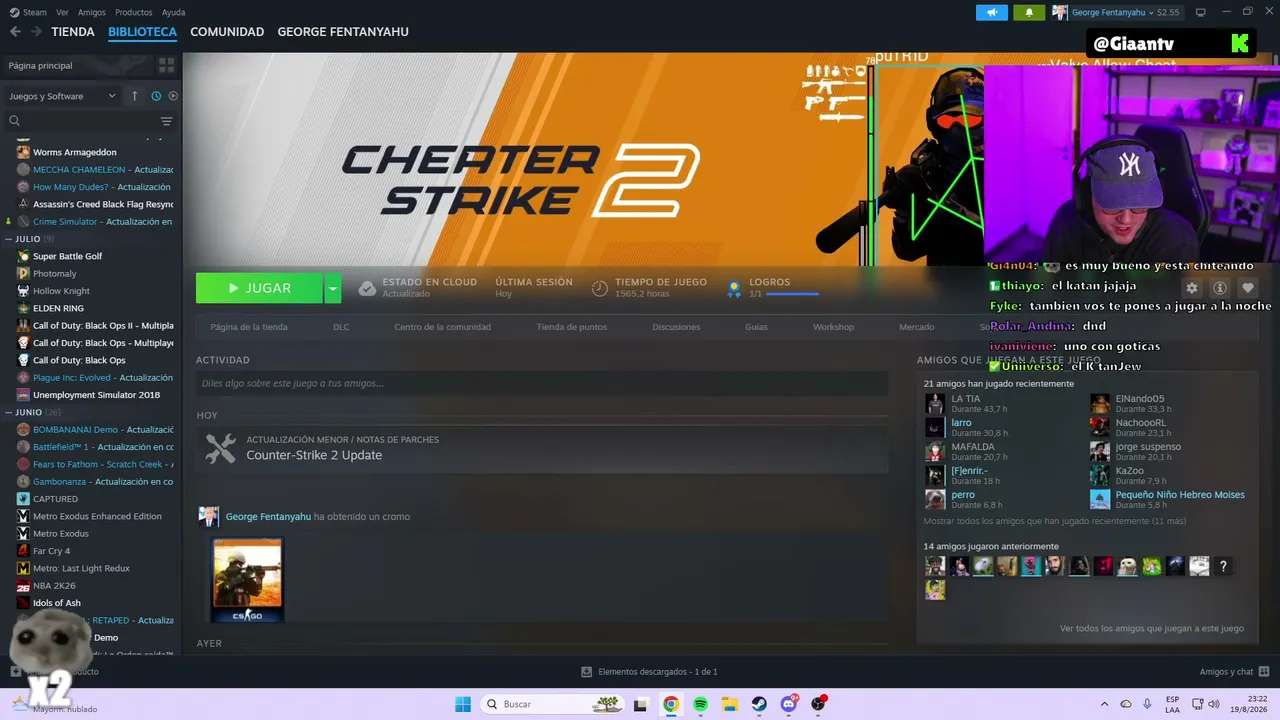The width and height of the screenshot is (1280, 720).
Task: Open the Ver menu
Action: [x=62, y=12]
